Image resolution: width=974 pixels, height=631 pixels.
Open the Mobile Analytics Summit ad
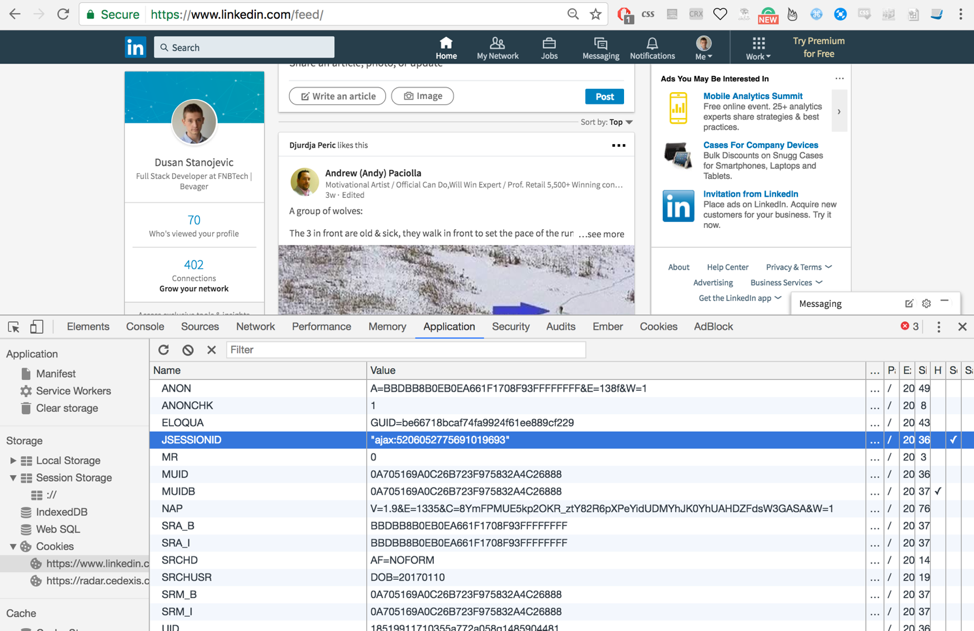coord(753,96)
